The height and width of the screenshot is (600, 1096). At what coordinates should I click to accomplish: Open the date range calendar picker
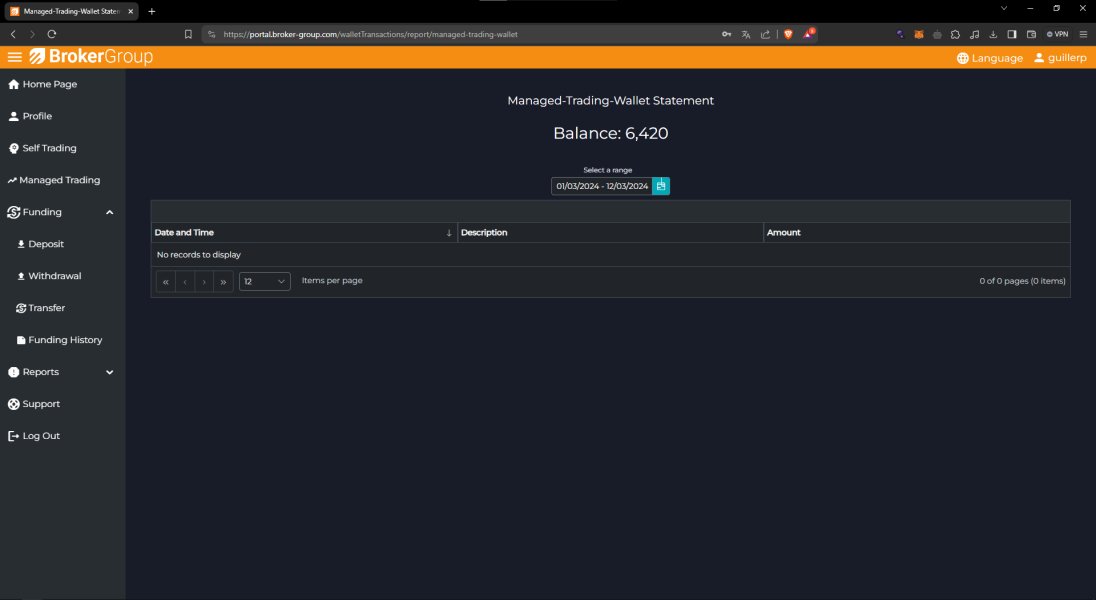coord(661,186)
